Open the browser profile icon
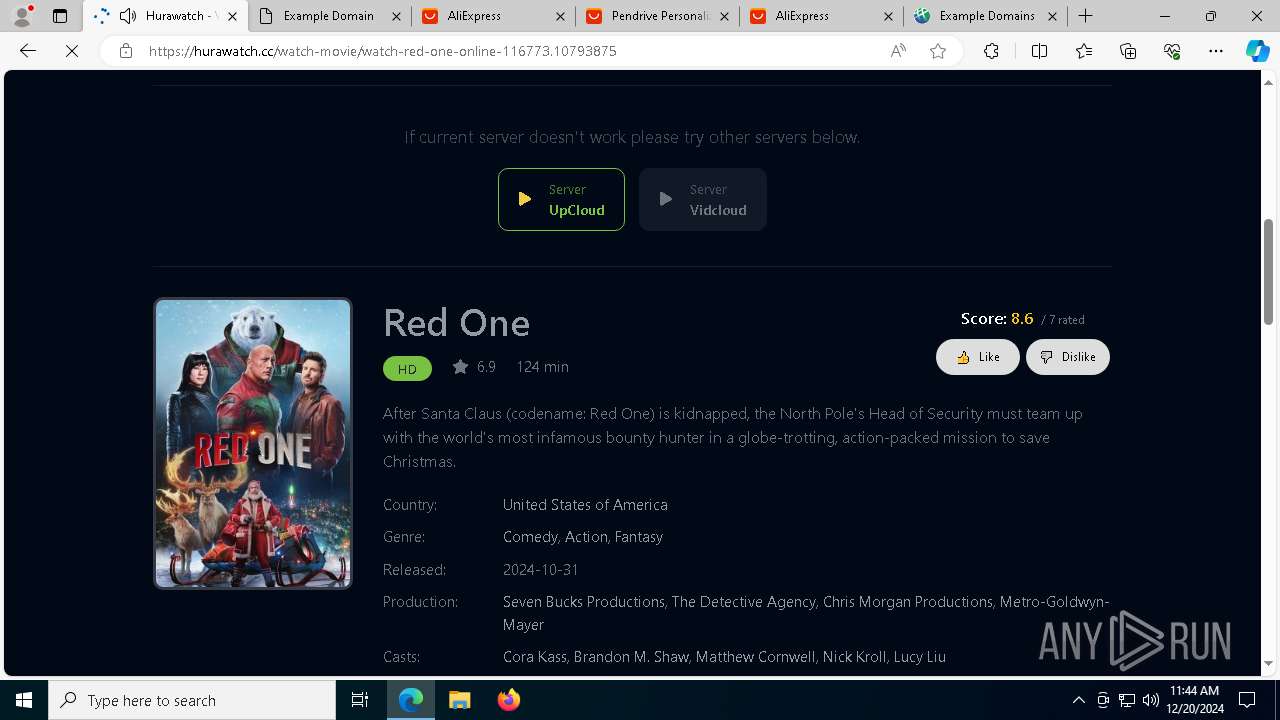The height and width of the screenshot is (720, 1280). [x=22, y=16]
